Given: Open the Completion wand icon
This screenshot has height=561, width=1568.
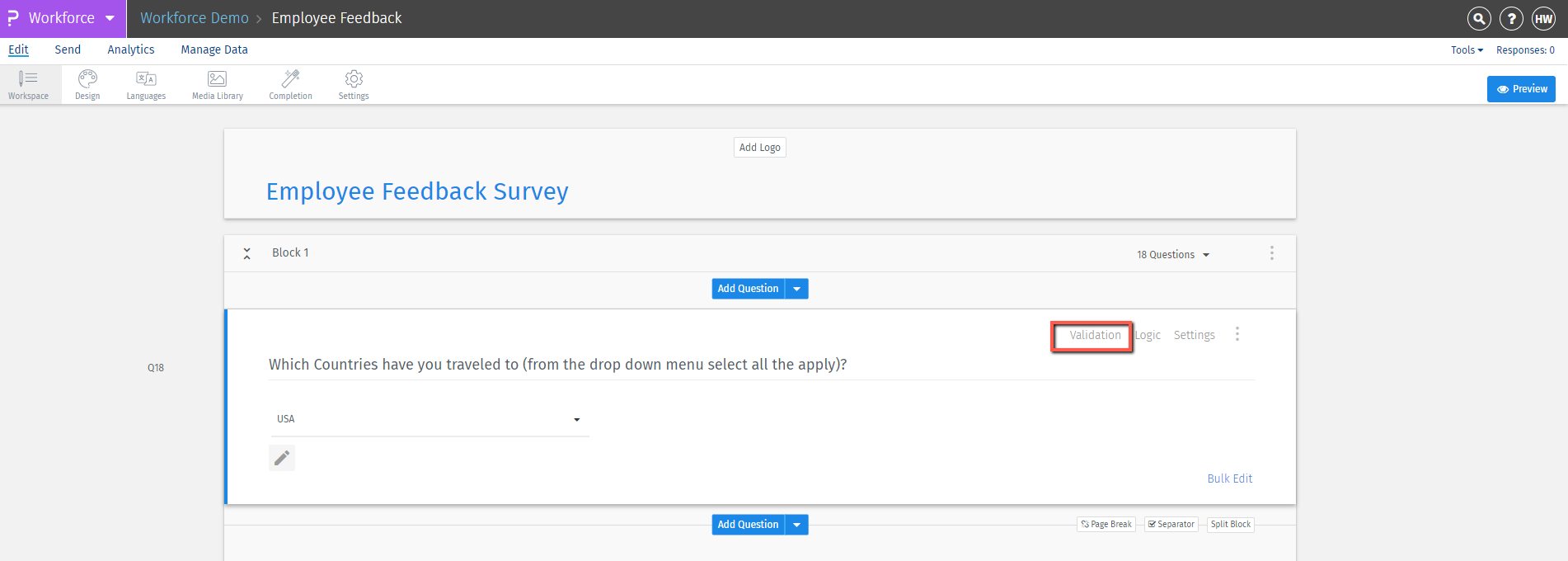Looking at the screenshot, I should click(x=290, y=85).
